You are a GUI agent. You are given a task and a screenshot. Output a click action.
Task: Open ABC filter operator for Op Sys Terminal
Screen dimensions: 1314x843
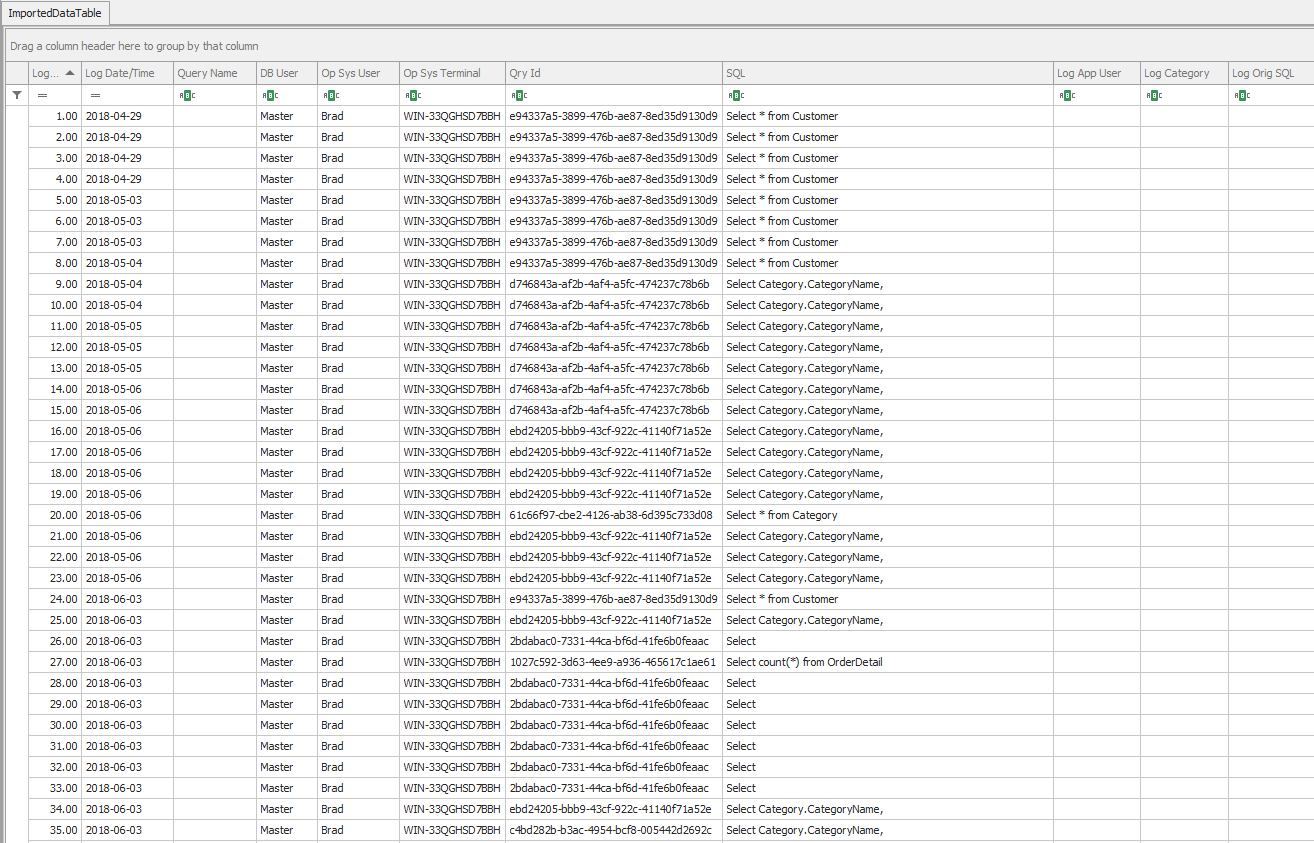[412, 95]
